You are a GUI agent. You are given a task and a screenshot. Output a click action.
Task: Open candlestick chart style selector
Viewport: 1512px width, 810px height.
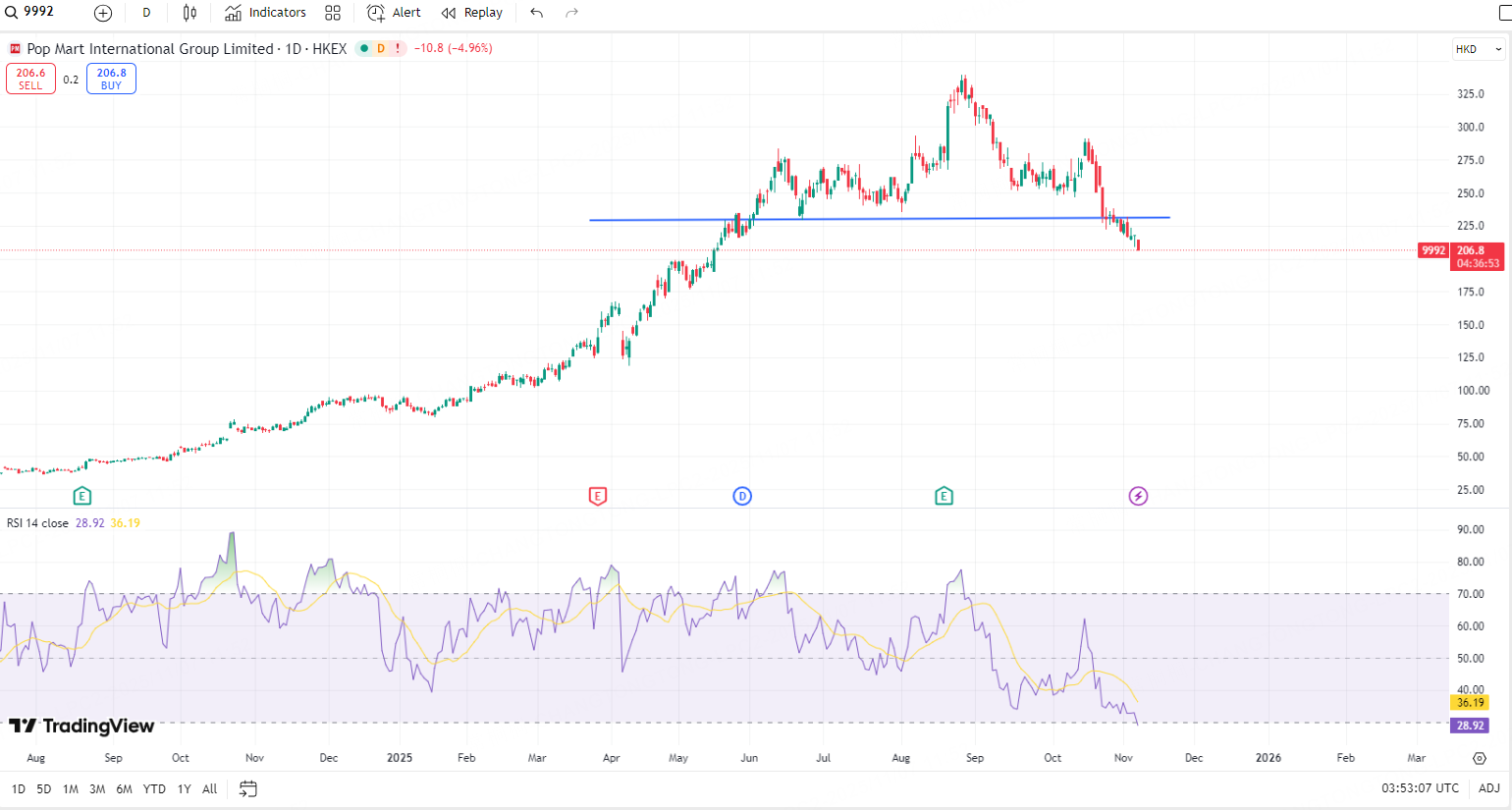coord(189,13)
